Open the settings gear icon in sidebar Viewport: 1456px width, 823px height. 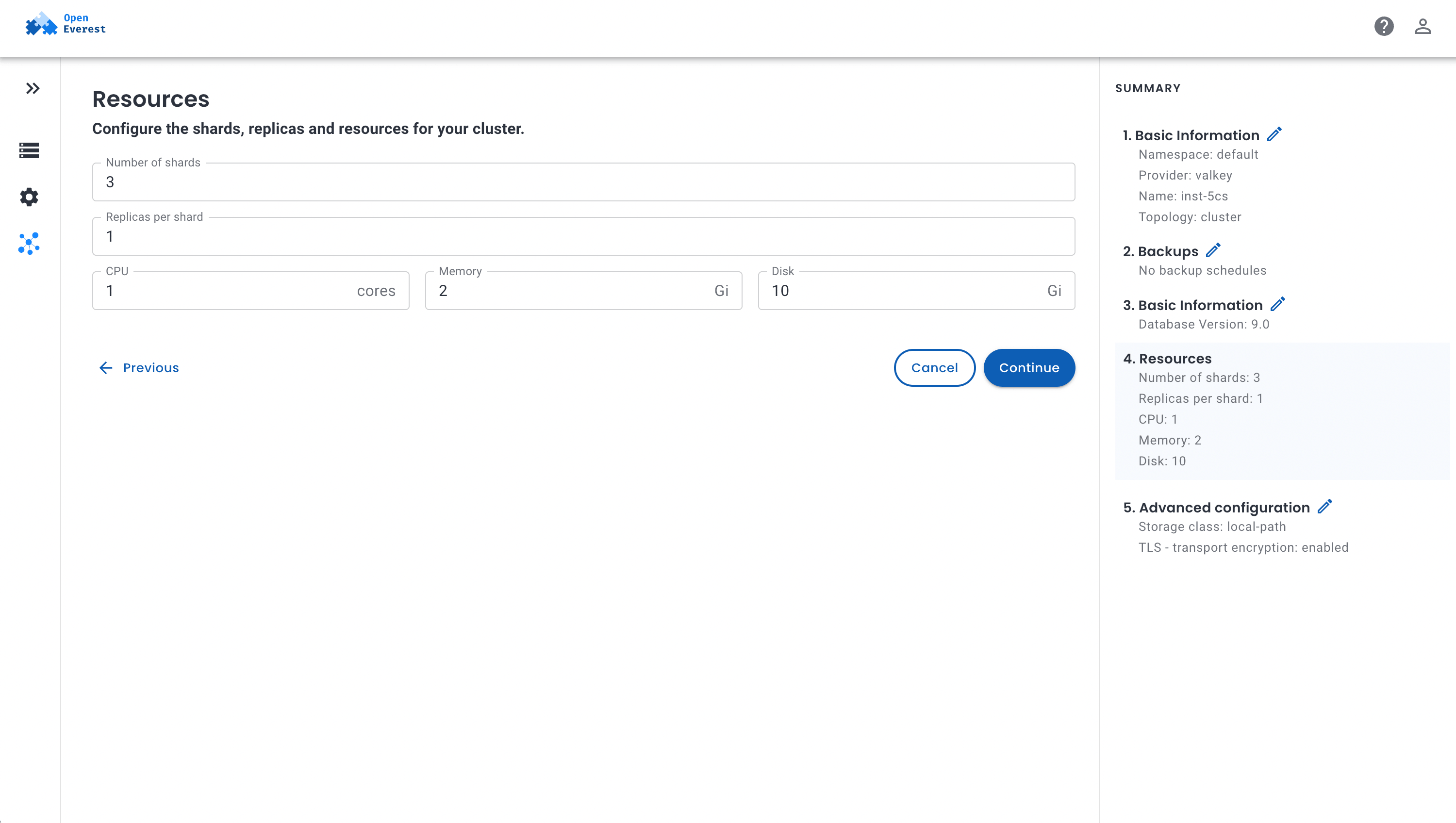[x=29, y=197]
